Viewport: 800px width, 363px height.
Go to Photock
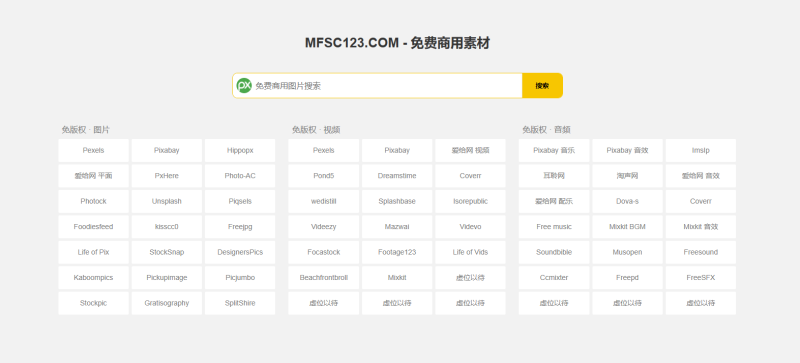tap(93, 202)
